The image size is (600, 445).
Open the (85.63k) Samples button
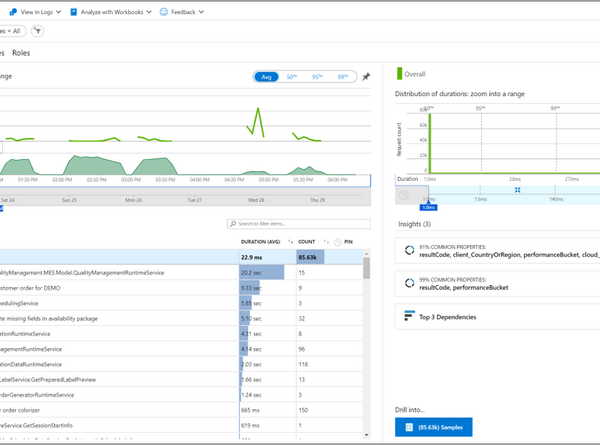pos(434,427)
